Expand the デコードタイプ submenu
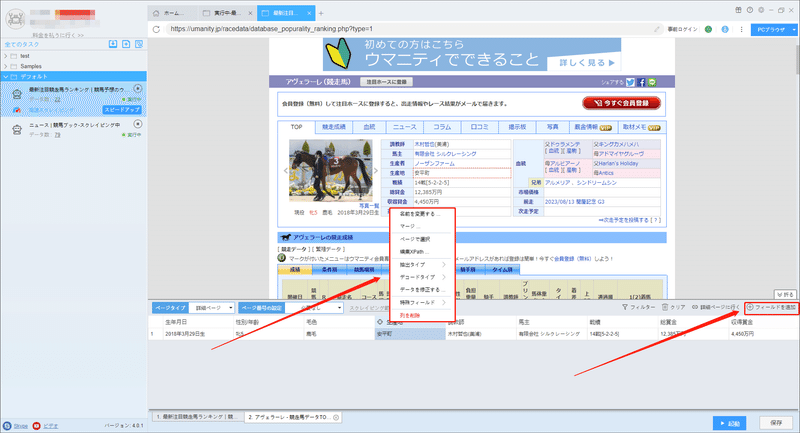The height and width of the screenshot is (433, 800). pyautogui.click(x=422, y=277)
